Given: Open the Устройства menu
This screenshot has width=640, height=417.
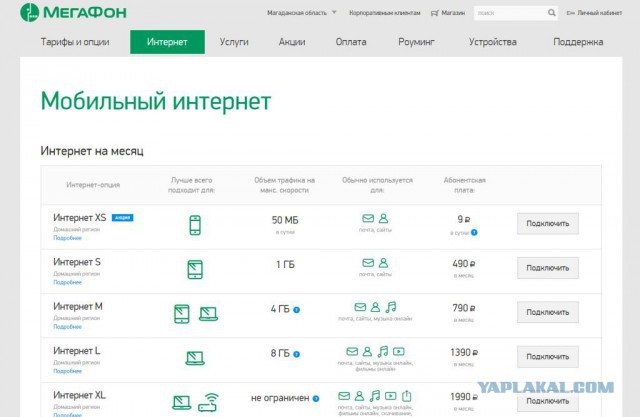Looking at the screenshot, I should tap(493, 42).
